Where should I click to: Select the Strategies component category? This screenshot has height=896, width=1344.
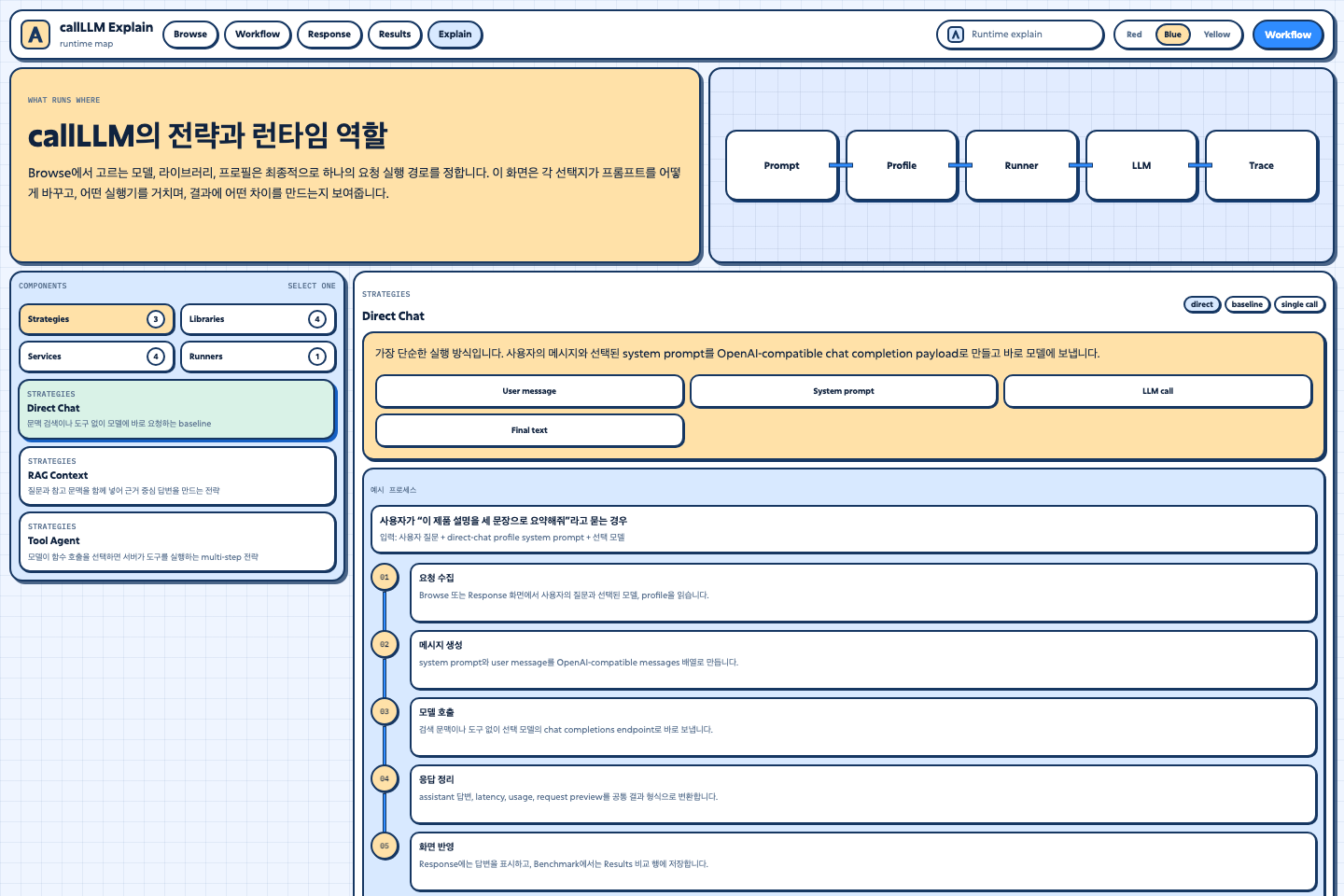96,319
